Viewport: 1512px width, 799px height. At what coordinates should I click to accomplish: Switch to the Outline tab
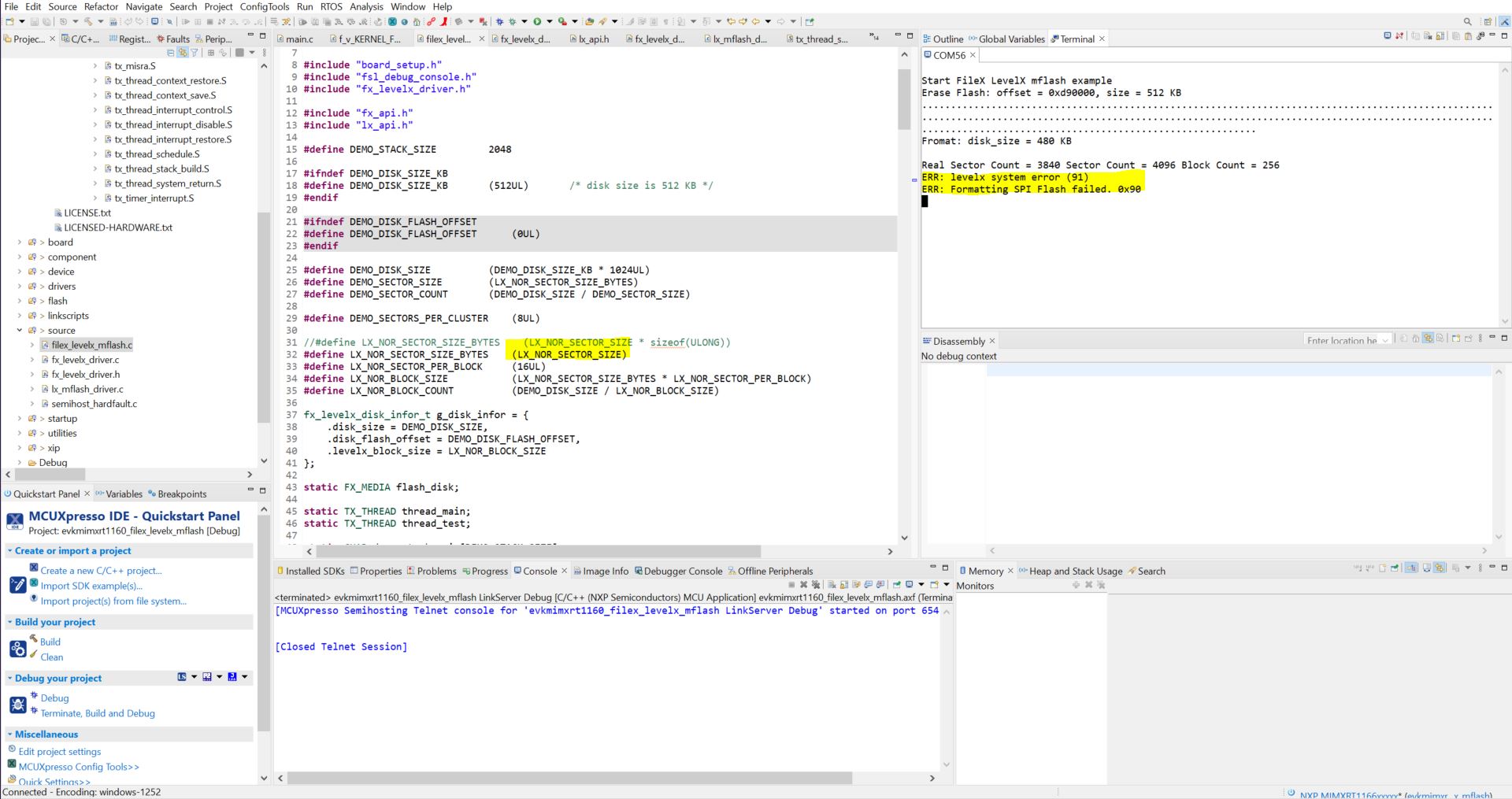[943, 39]
